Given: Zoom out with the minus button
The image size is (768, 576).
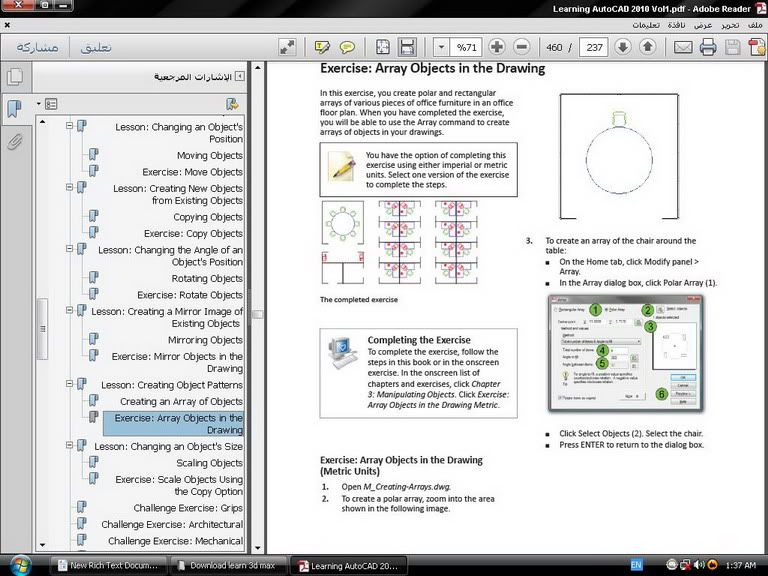Looking at the screenshot, I should [522, 47].
